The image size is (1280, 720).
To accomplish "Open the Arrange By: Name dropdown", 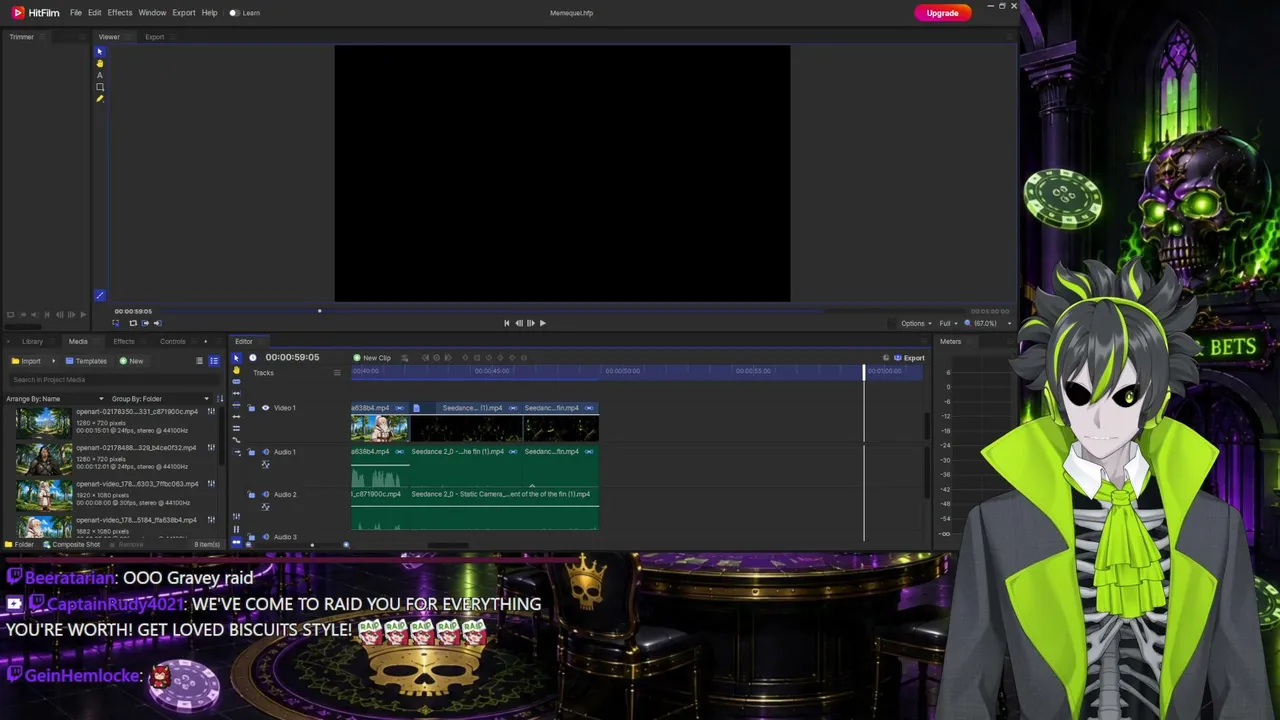I will click(x=55, y=399).
